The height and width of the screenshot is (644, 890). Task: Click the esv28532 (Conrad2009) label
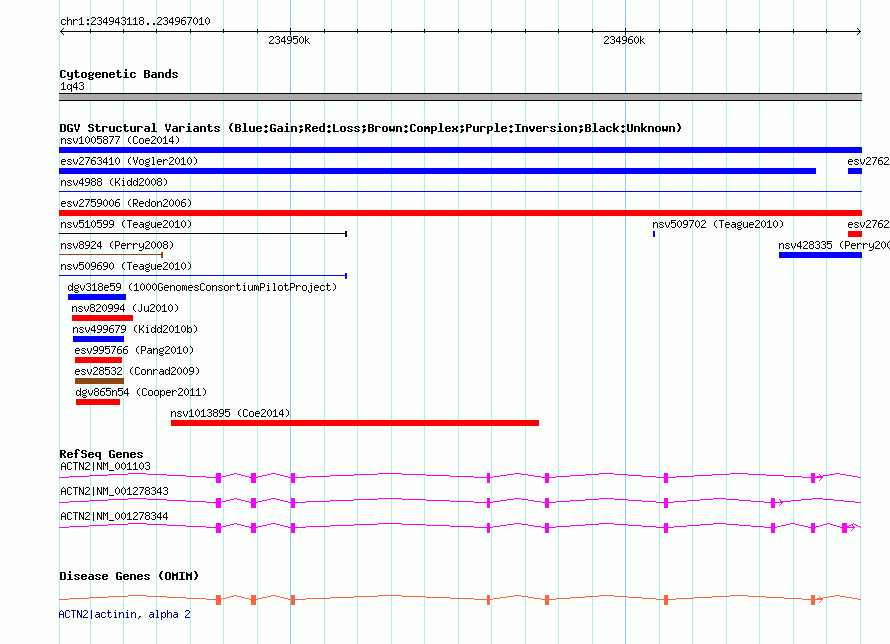point(137,371)
